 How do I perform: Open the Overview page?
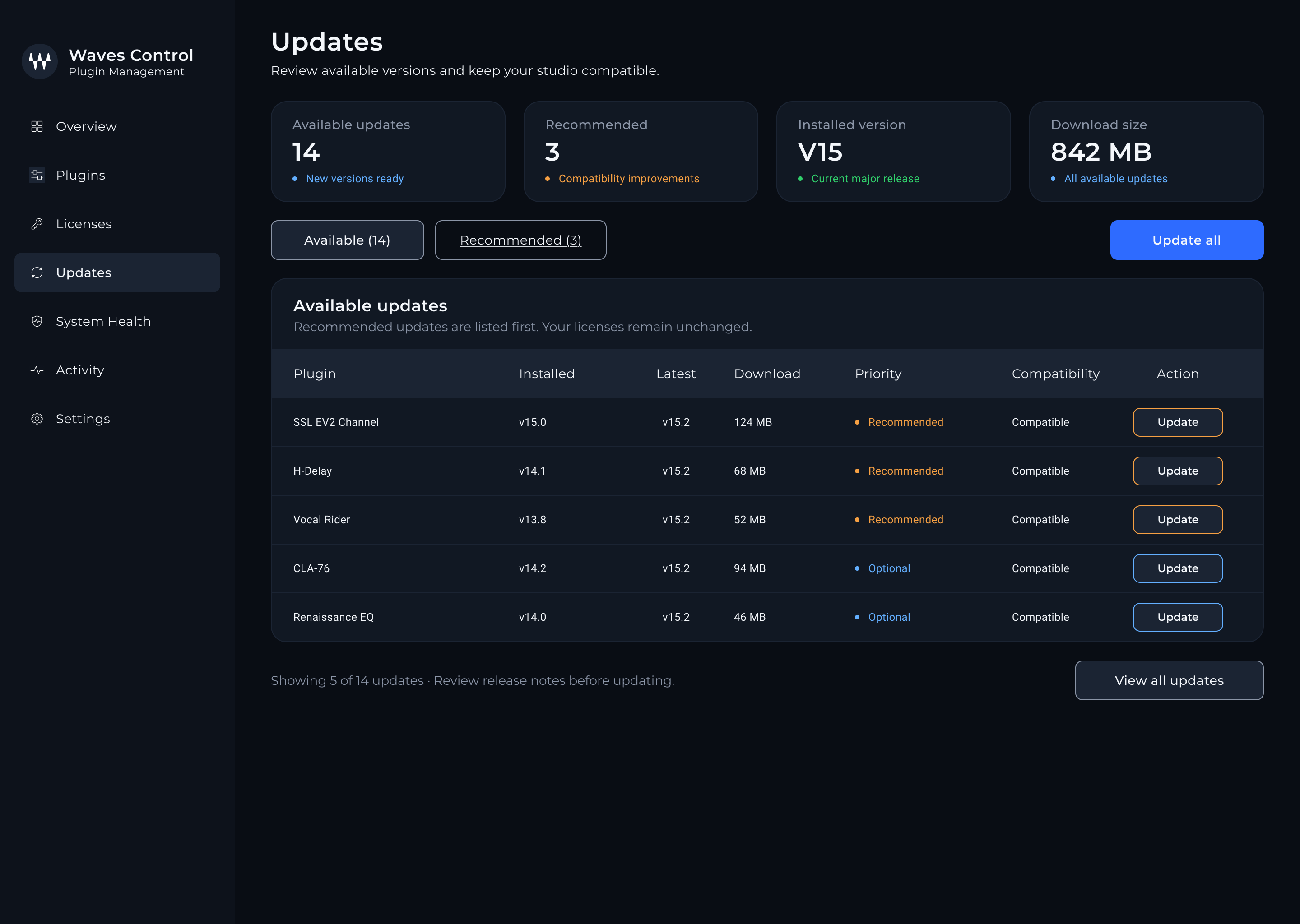pos(117,126)
